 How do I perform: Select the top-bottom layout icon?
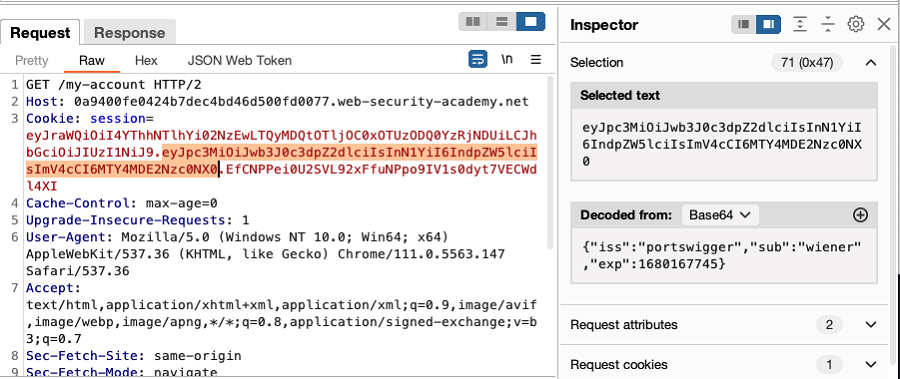pos(502,22)
